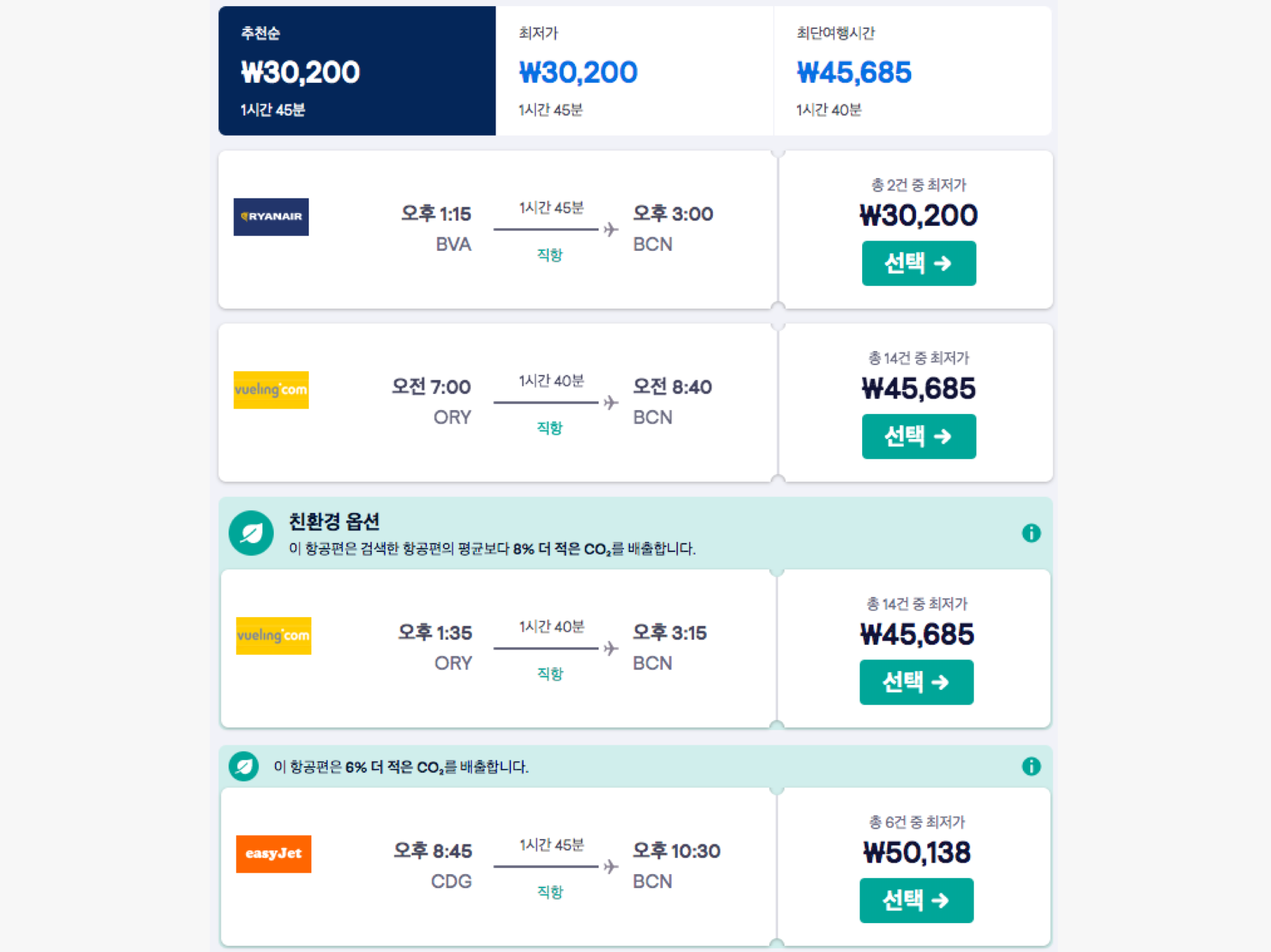
Task: Select the Ryanair ₩30,200 flight
Action: [x=919, y=263]
